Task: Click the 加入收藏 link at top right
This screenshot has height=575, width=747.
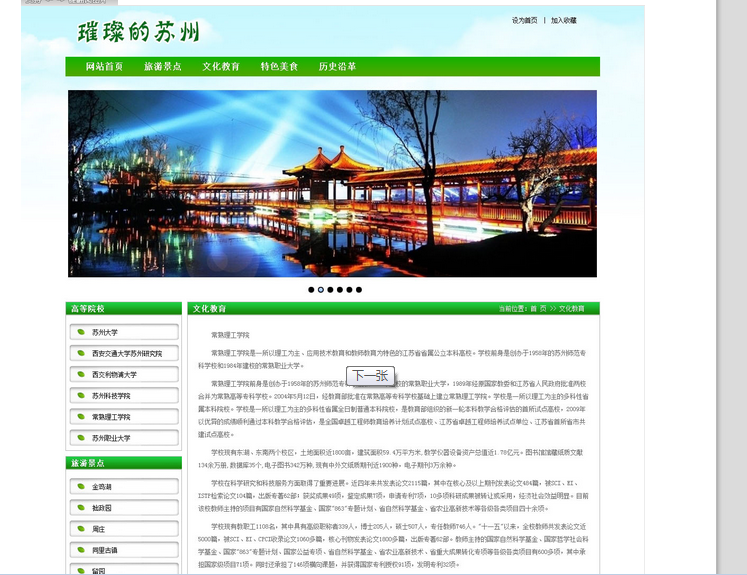Action: click(563, 20)
